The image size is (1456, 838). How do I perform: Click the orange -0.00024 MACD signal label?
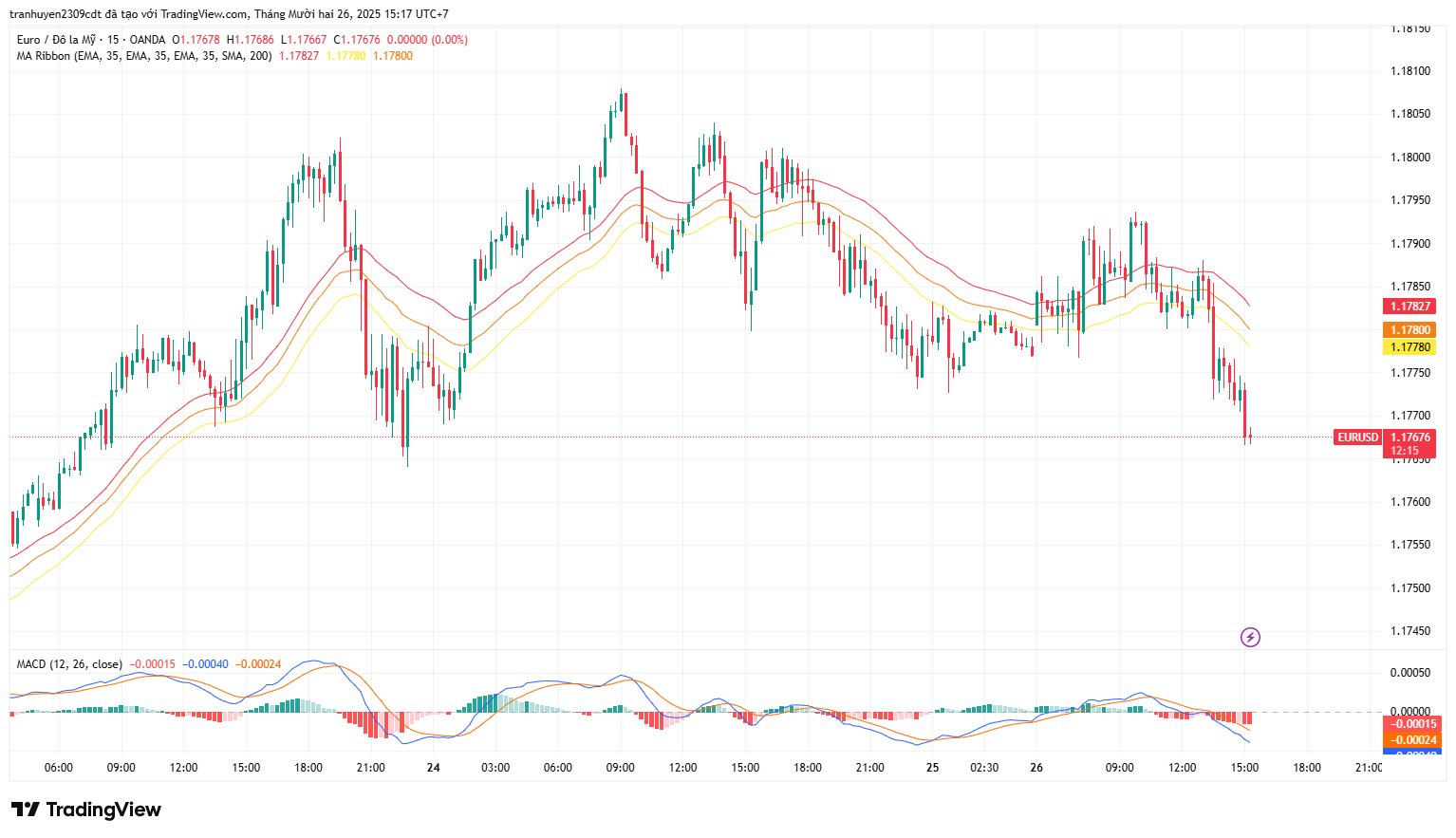coord(1414,740)
